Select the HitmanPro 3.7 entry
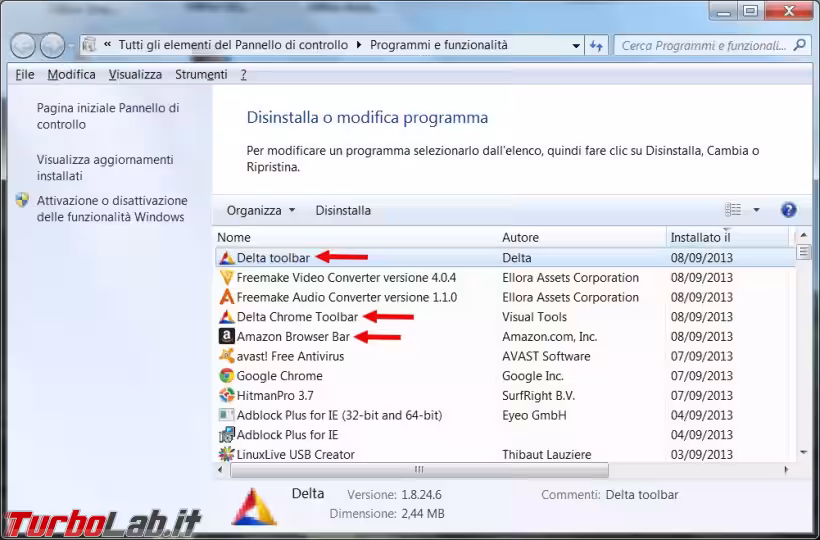Image resolution: width=820 pixels, height=540 pixels. [275, 396]
